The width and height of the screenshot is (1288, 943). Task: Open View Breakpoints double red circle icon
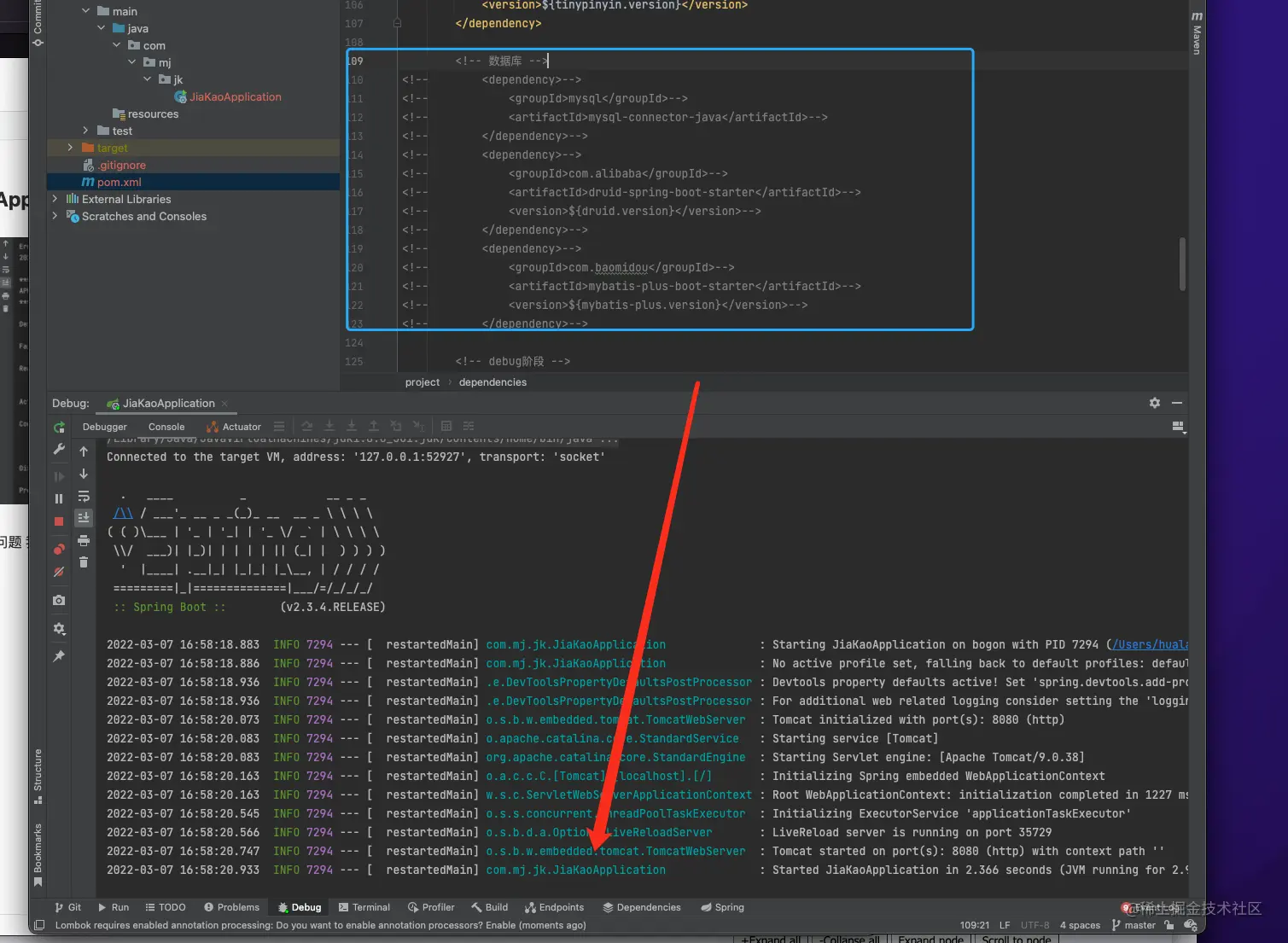(x=59, y=549)
